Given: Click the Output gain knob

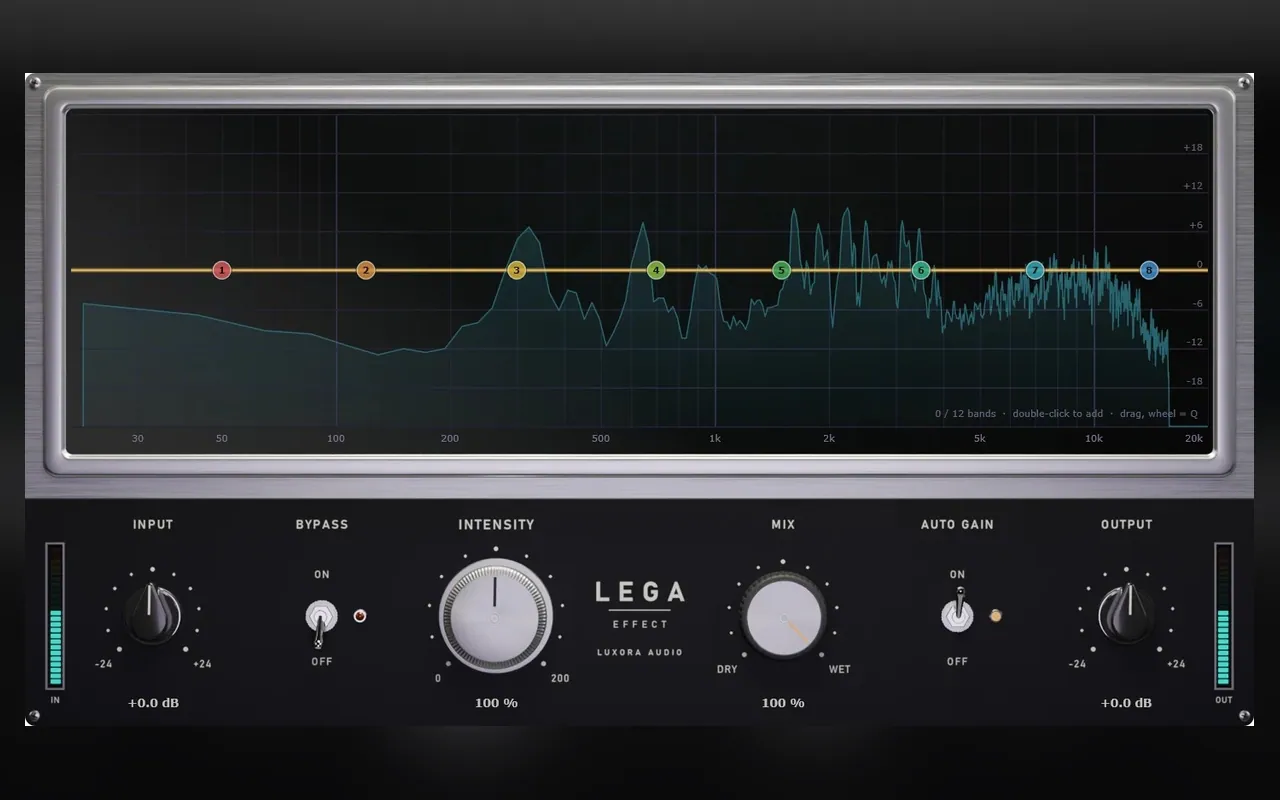Looking at the screenshot, I should (x=1126, y=615).
